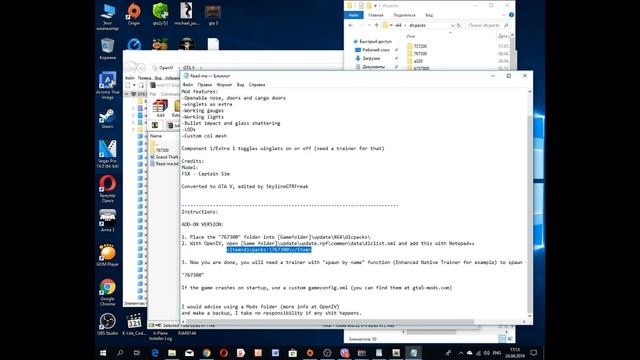640x360 pixels.
Task: Click the search dlcpacks input field
Action: 487,25
